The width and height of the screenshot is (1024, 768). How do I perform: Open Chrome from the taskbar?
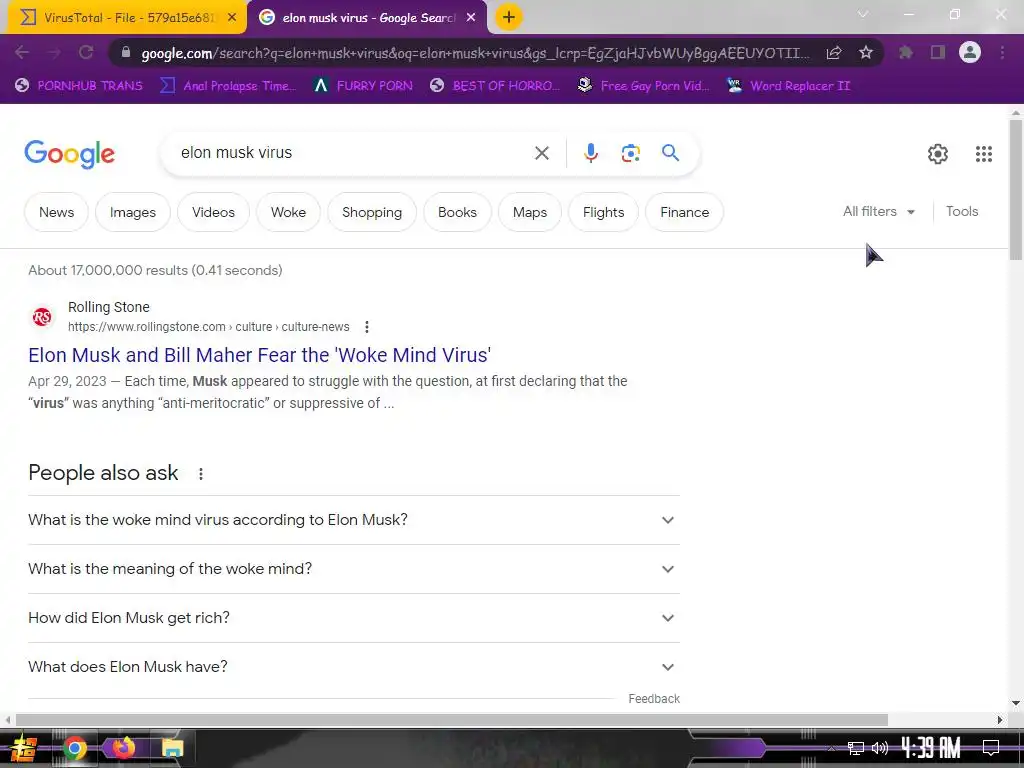click(x=74, y=748)
